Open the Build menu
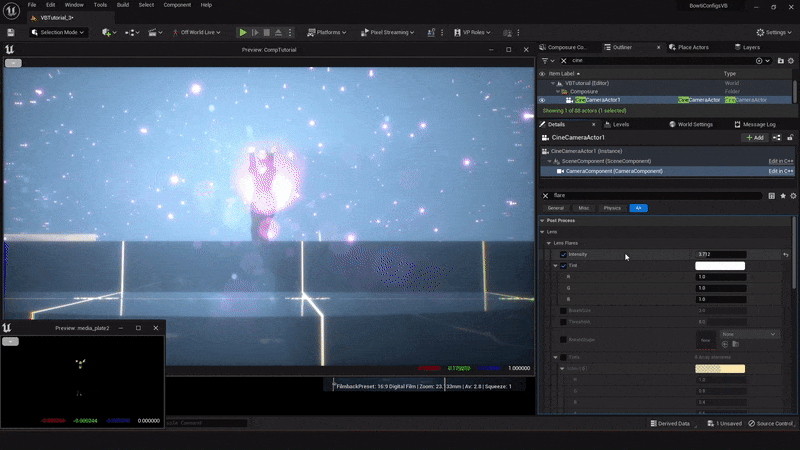Screen dimensions: 800x450 pyautogui.click(x=121, y=5)
